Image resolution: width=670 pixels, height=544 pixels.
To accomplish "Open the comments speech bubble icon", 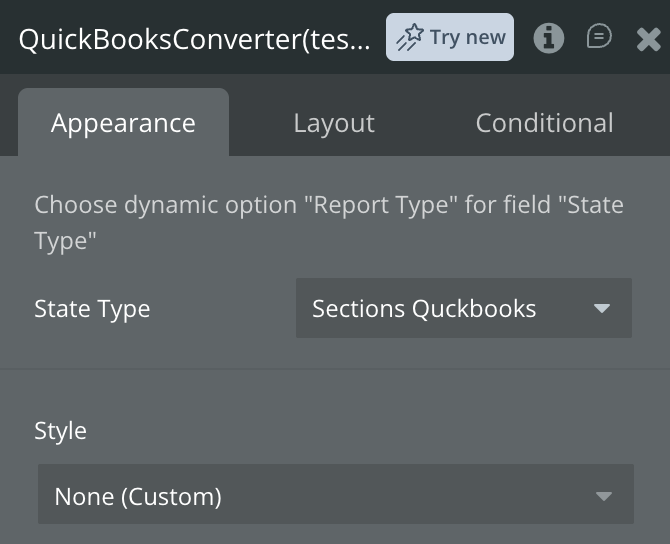I will point(599,37).
